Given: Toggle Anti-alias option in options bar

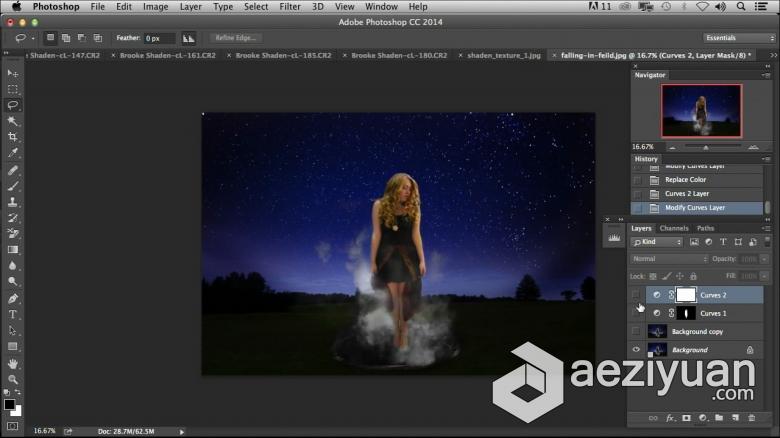Looking at the screenshot, I should pos(189,38).
